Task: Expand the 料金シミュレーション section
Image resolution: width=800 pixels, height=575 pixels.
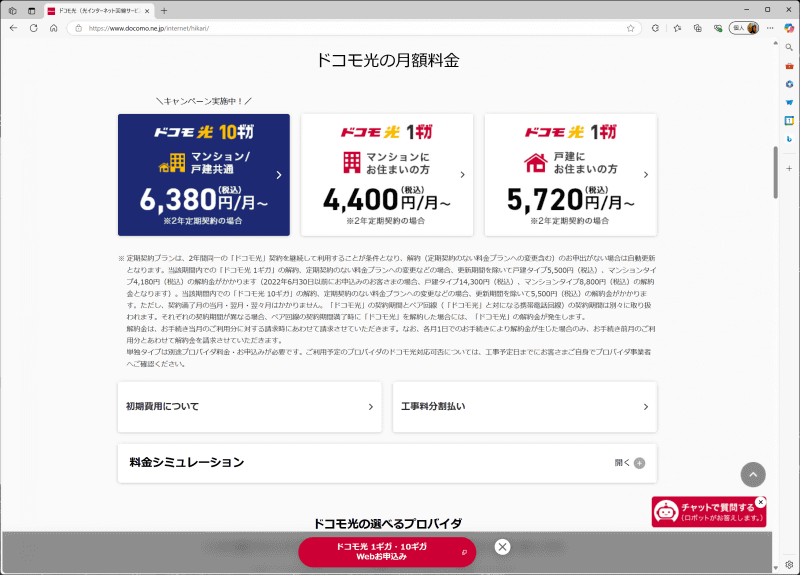Action: (x=387, y=463)
